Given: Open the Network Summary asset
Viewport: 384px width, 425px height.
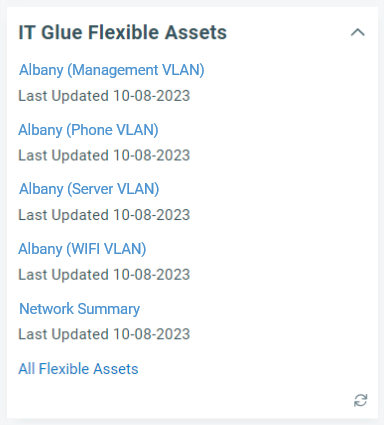Looking at the screenshot, I should click(79, 309).
